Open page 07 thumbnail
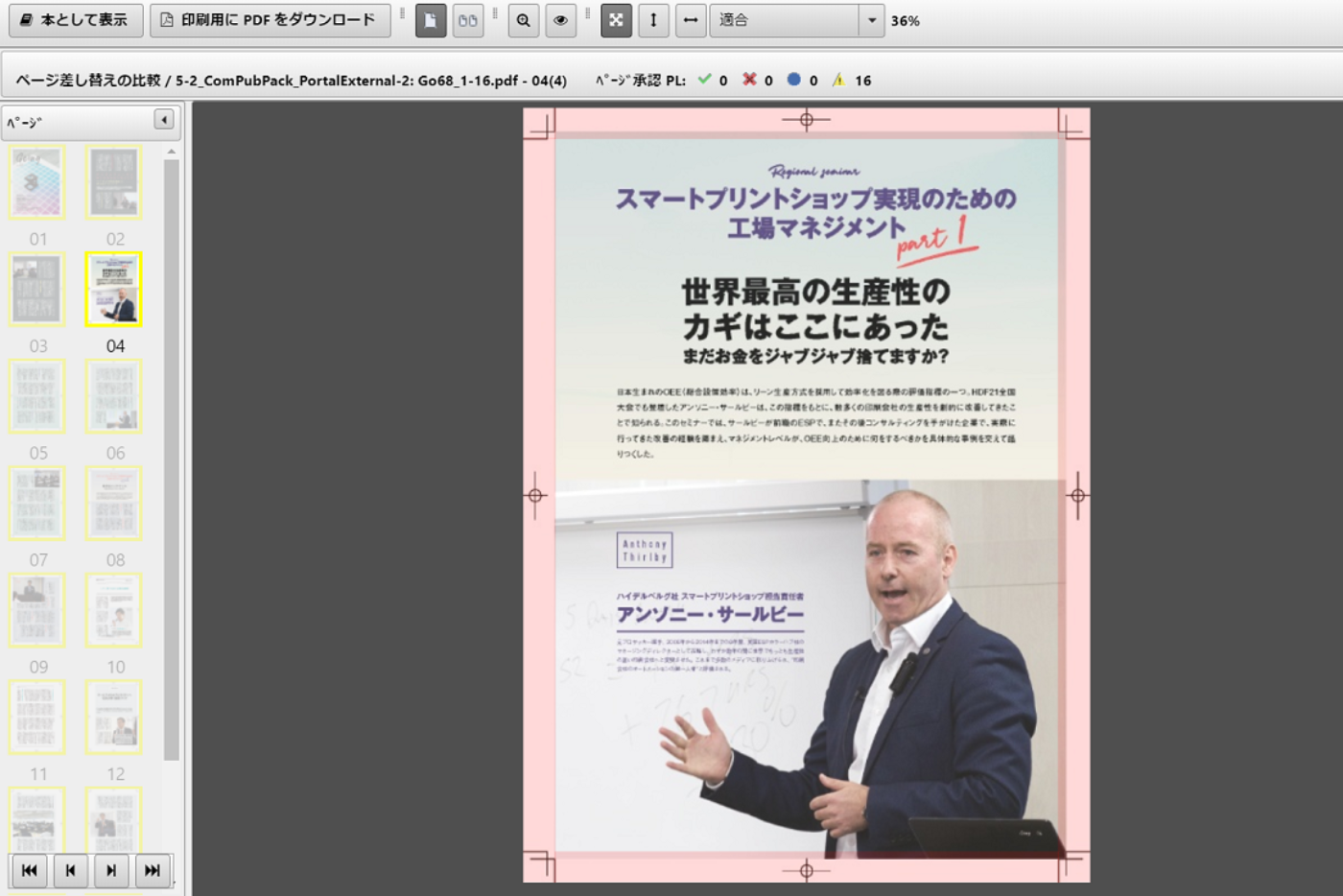Image resolution: width=1343 pixels, height=896 pixels. (x=37, y=504)
